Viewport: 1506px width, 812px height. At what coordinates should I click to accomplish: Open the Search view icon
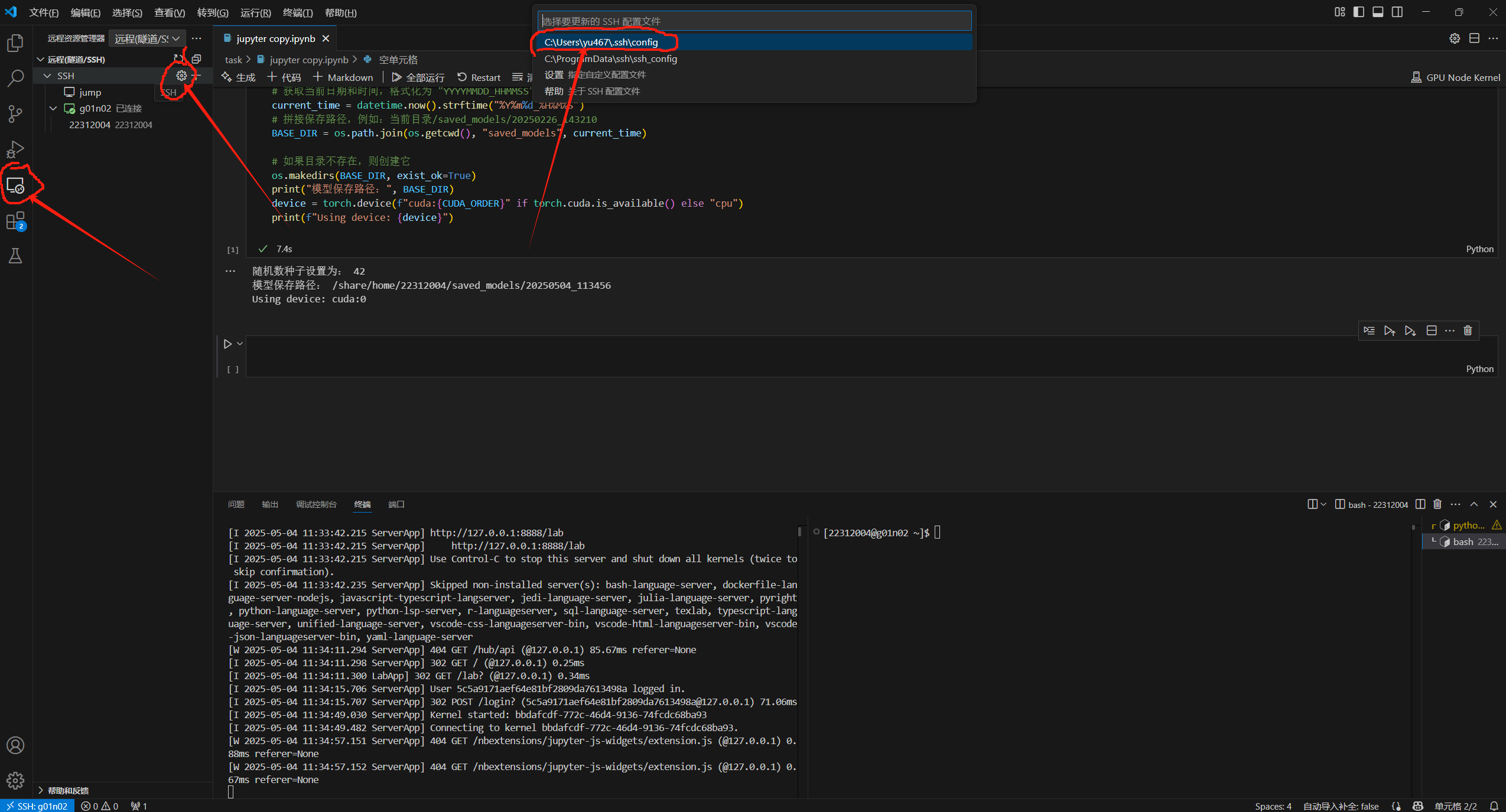pos(15,78)
